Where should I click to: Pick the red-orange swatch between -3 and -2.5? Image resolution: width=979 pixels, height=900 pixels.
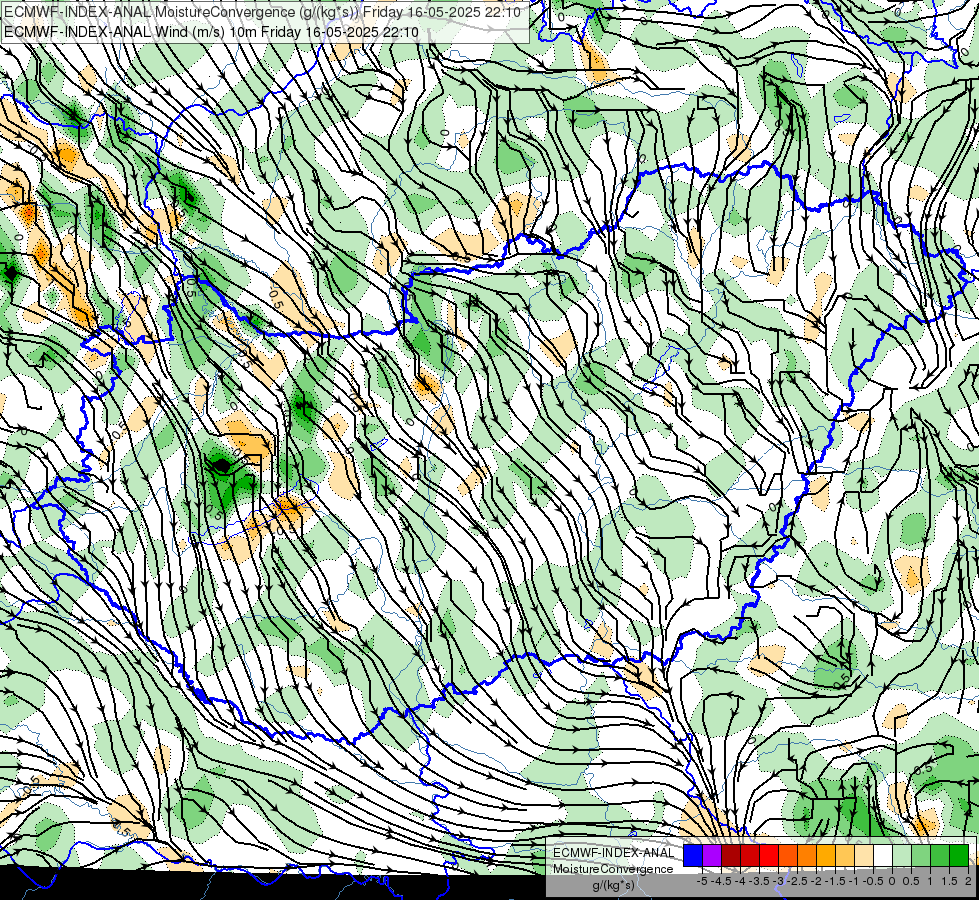(788, 856)
